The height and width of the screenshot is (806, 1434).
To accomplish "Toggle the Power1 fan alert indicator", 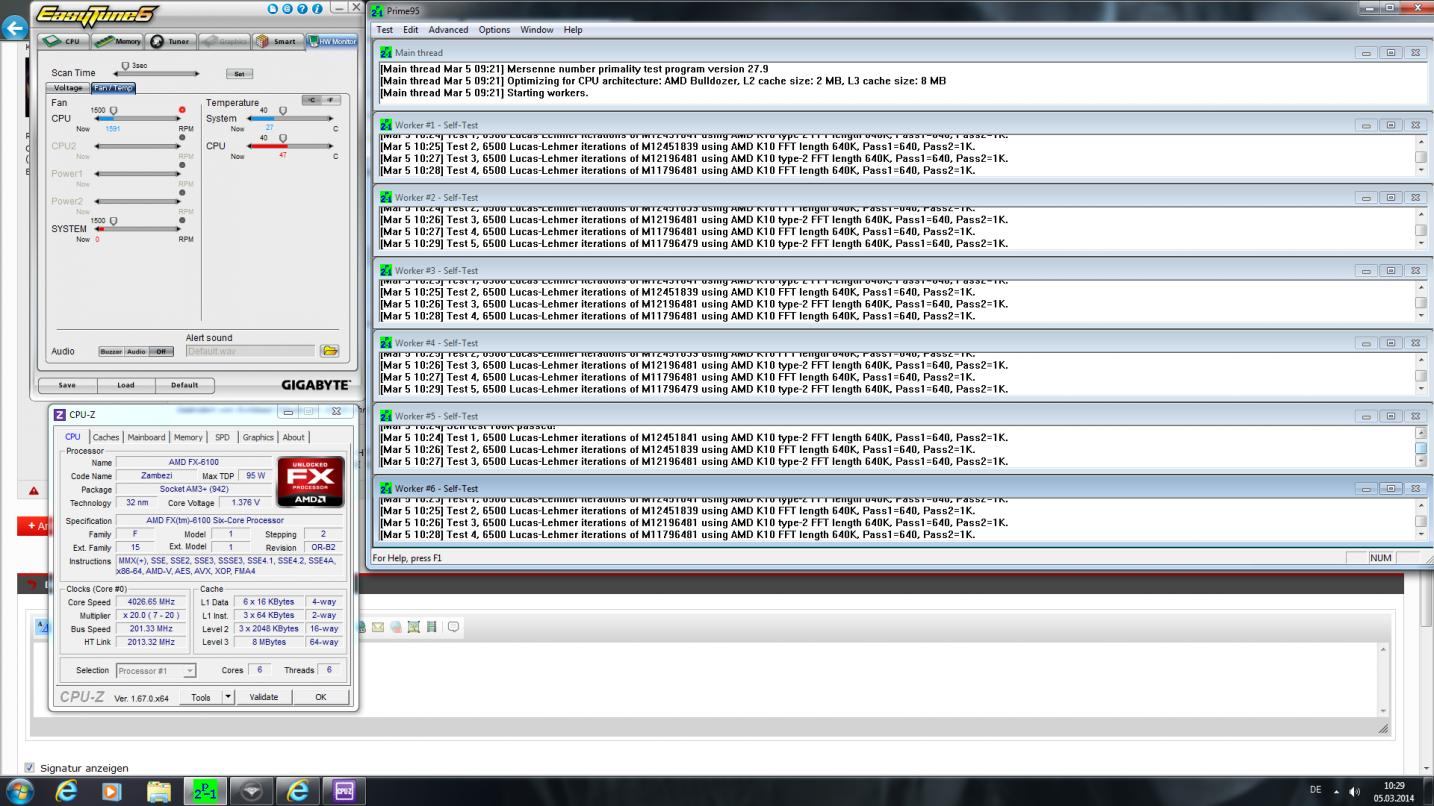I will (x=182, y=166).
